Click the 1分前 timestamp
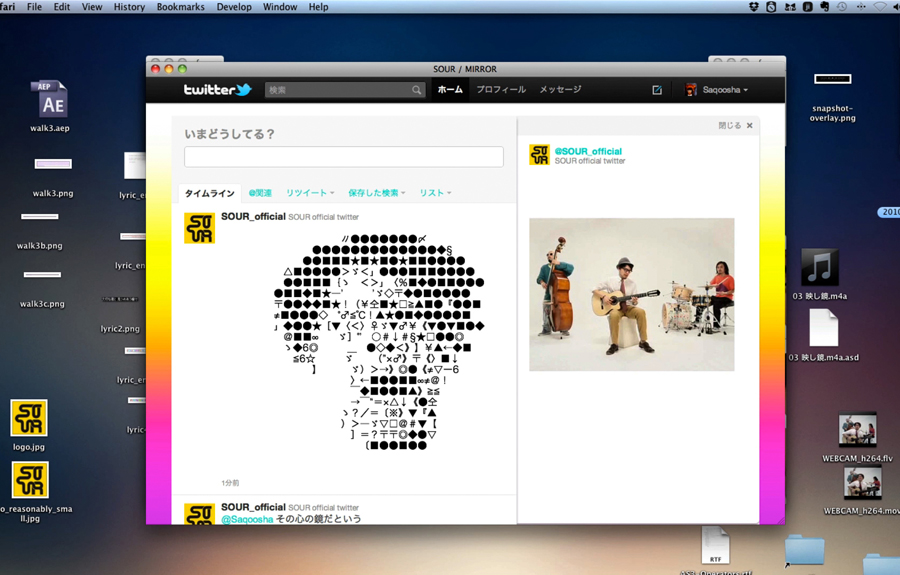Screen dimensions: 900x575 point(230,483)
